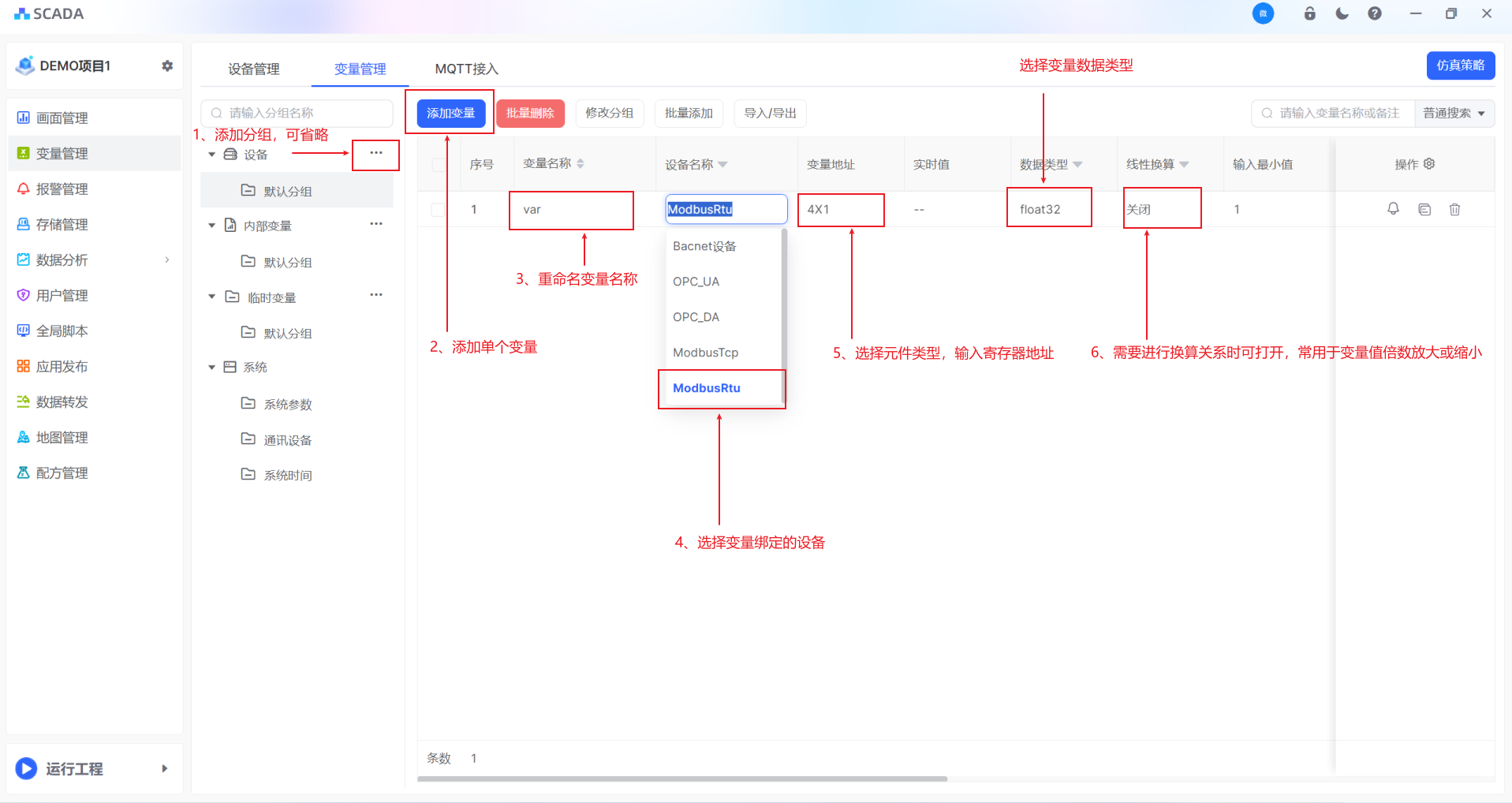Click the run project play icon
1512x803 pixels.
point(26,768)
